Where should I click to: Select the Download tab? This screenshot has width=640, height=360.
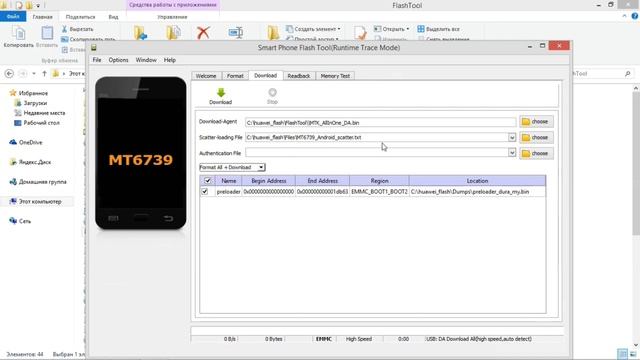point(266,76)
